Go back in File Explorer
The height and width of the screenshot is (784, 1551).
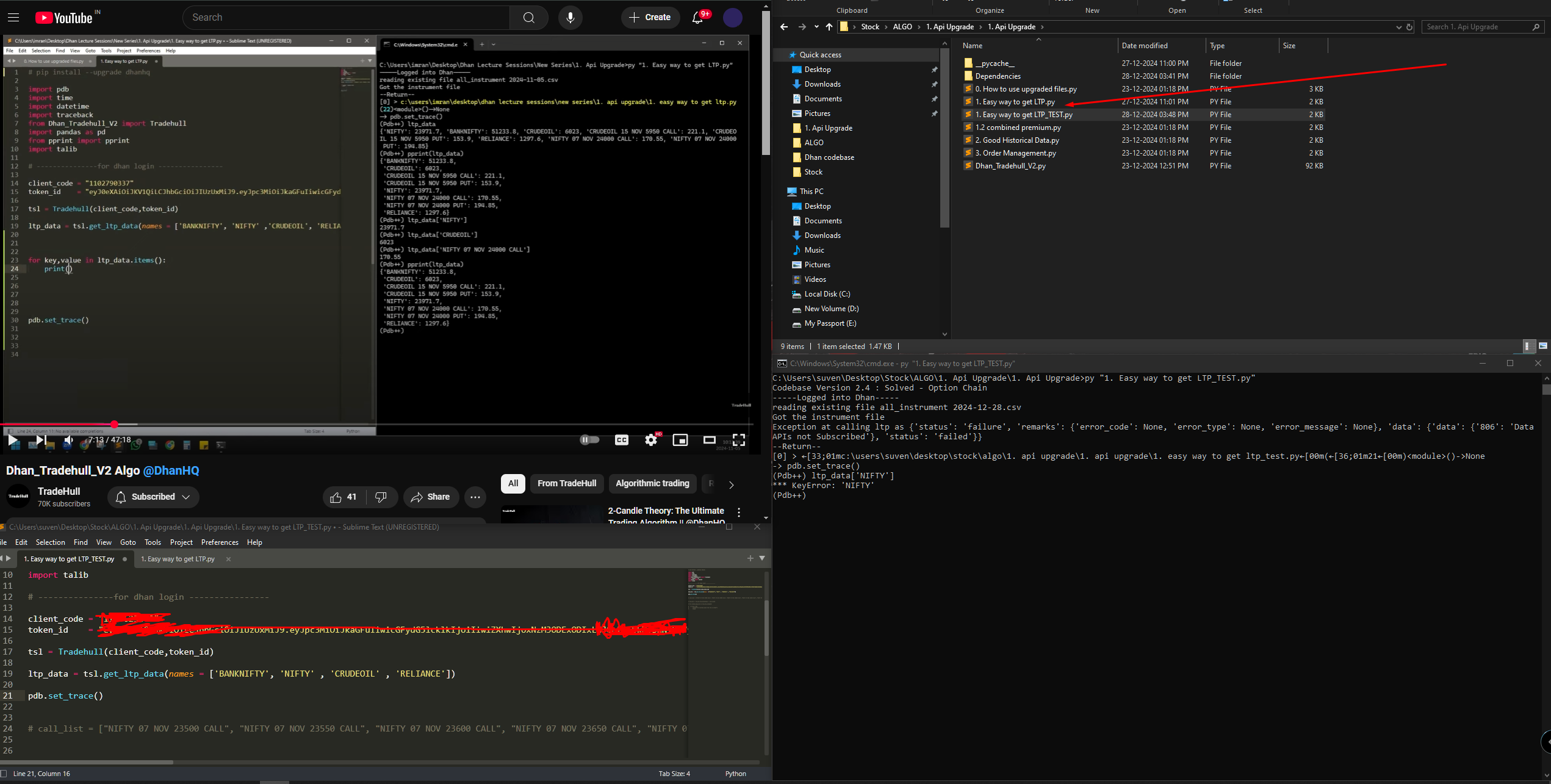[x=784, y=27]
